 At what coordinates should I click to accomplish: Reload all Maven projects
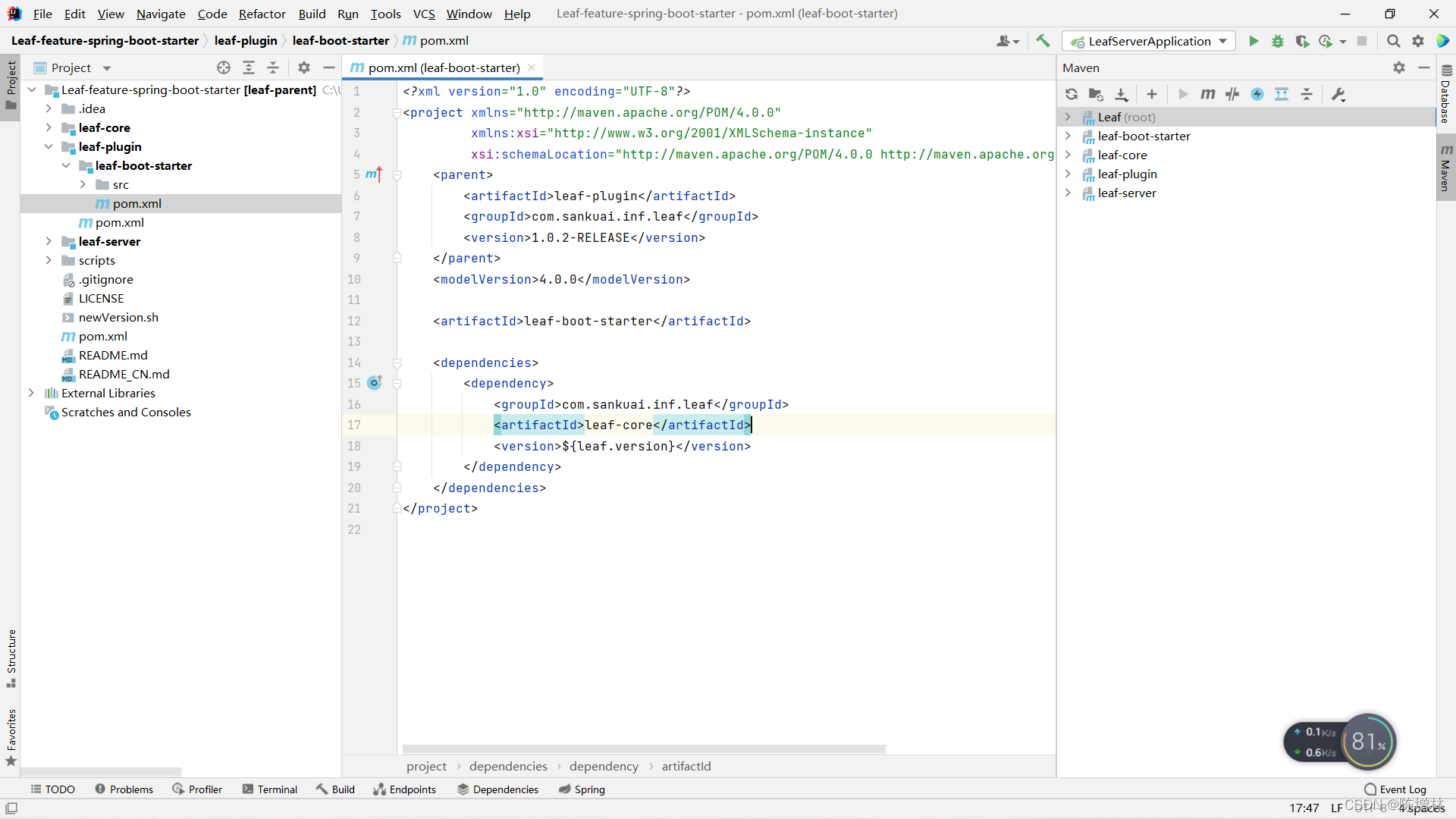tap(1072, 94)
